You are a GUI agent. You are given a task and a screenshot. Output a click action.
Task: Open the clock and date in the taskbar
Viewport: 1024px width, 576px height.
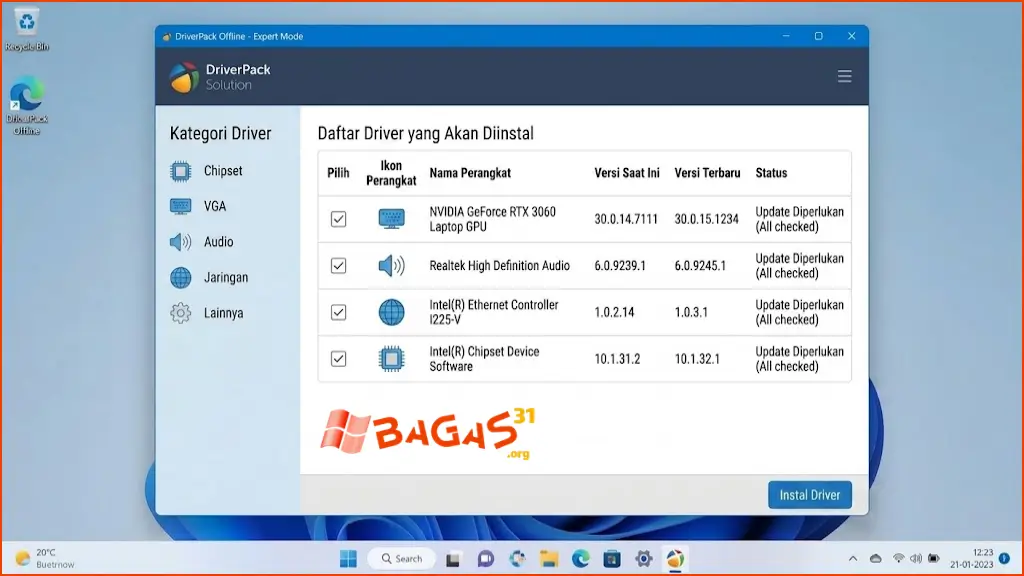972,558
